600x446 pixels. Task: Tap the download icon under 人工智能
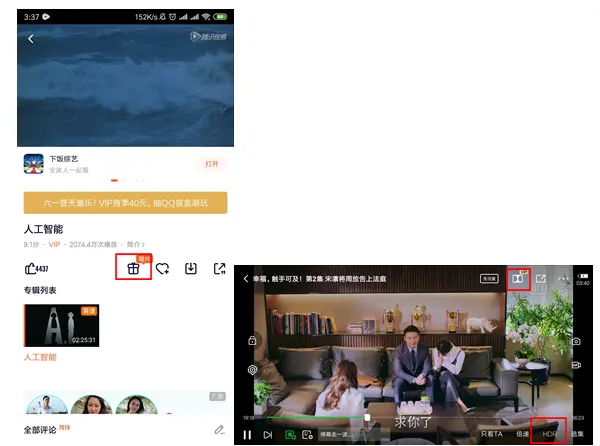pyautogui.click(x=191, y=269)
